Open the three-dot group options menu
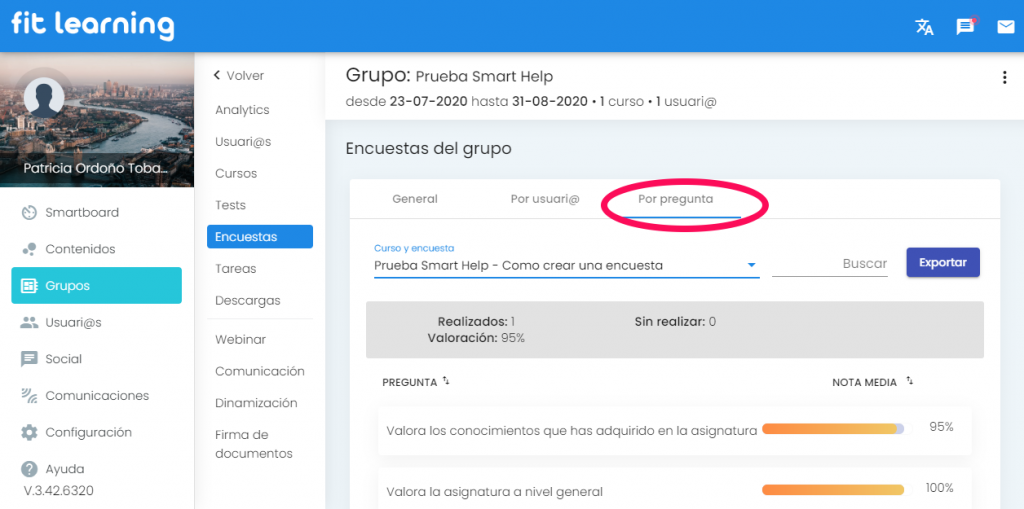 (x=1004, y=78)
